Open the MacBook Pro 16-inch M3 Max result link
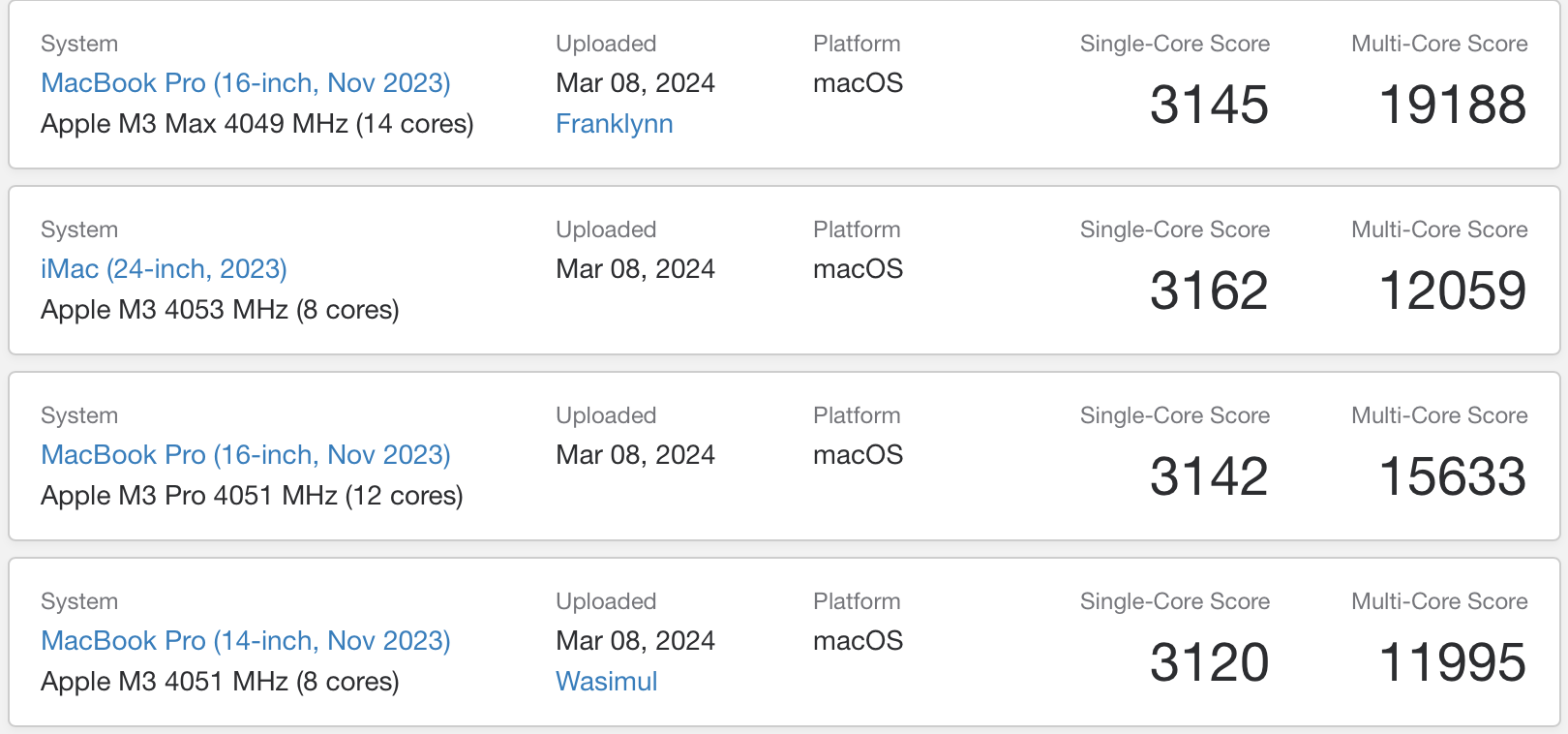 pyautogui.click(x=246, y=83)
